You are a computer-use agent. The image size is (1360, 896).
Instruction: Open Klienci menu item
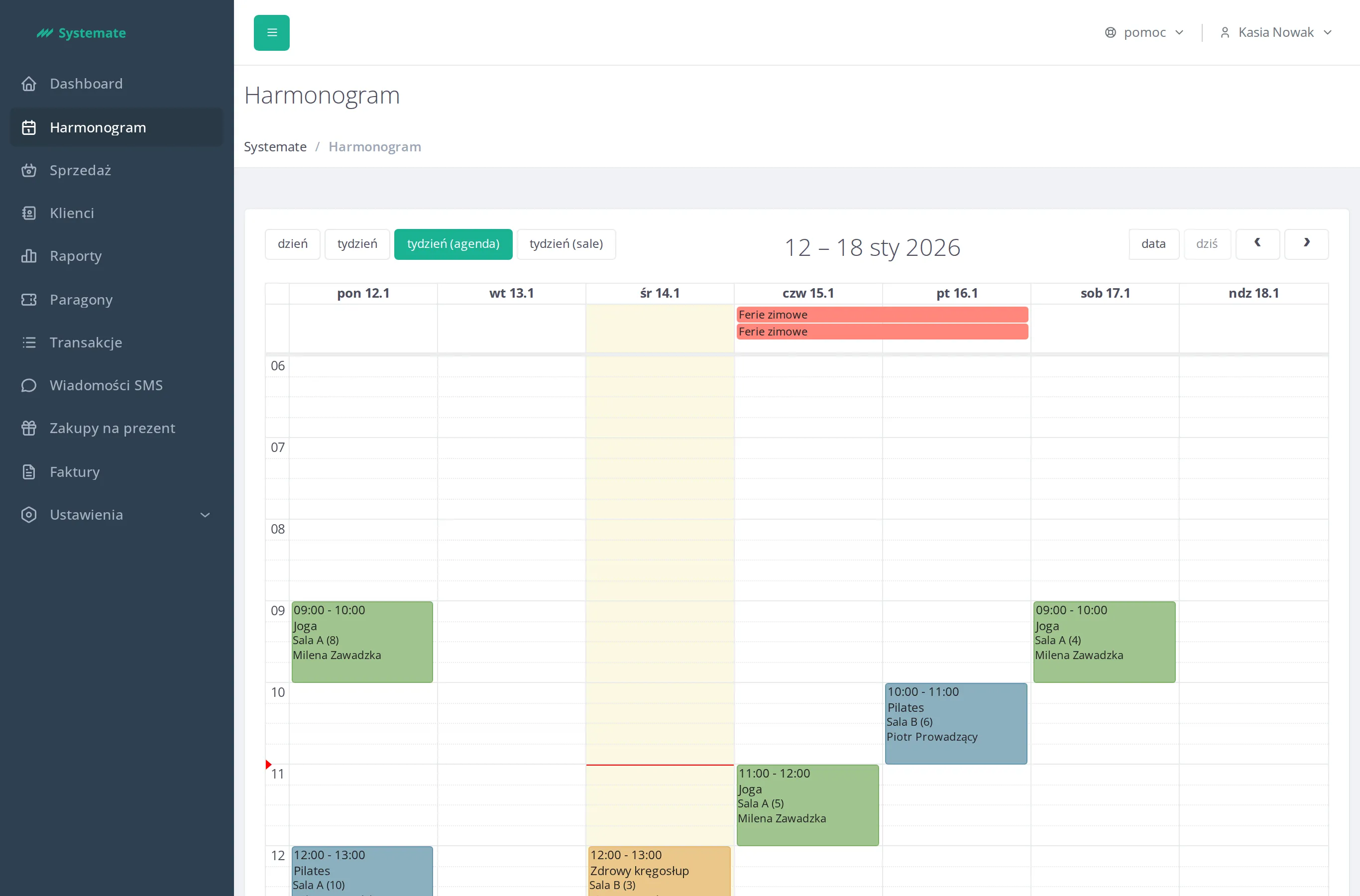tap(116, 213)
